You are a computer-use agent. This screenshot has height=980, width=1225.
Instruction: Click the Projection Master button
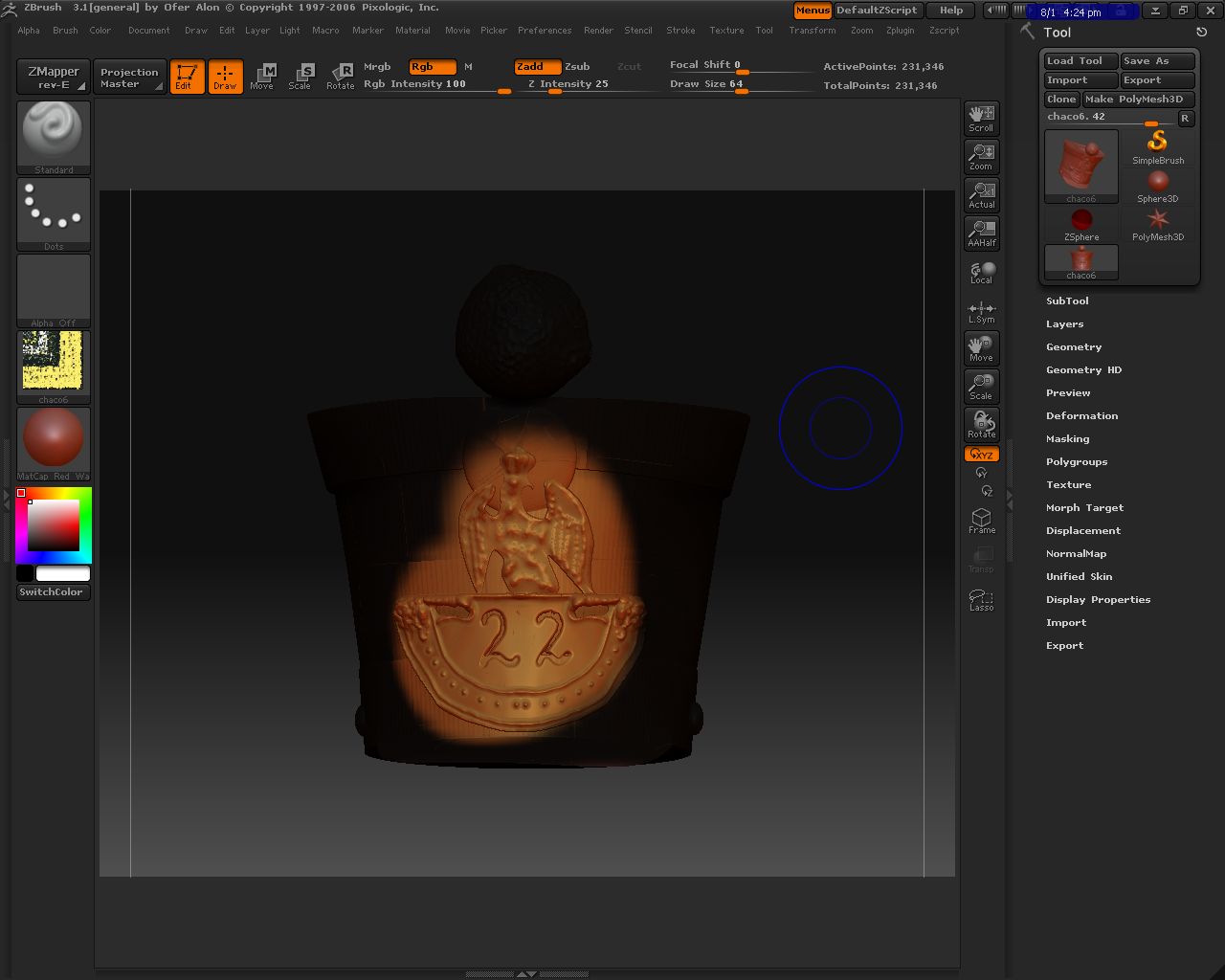click(x=129, y=77)
